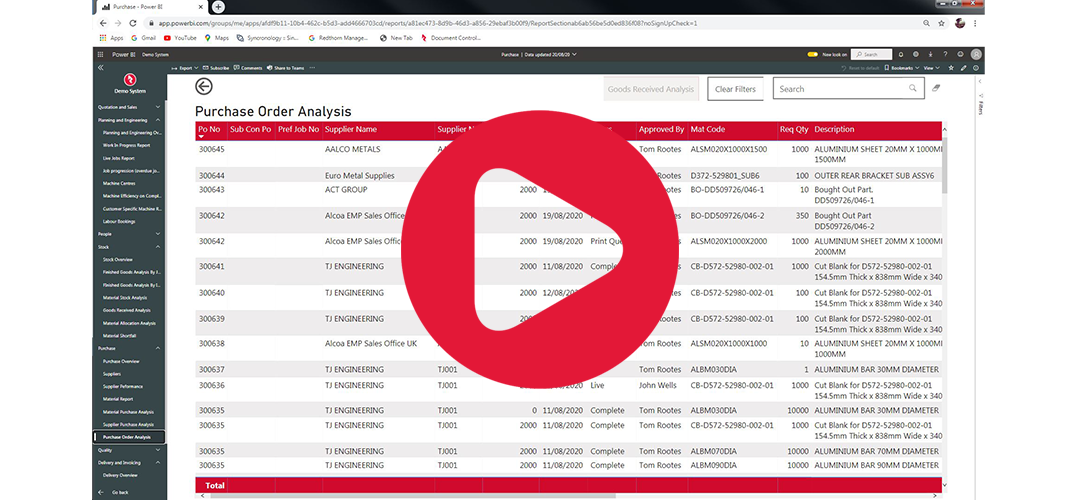Sort by the Supplier Name column header
Screen dimensions: 1080x500
(x=351, y=129)
